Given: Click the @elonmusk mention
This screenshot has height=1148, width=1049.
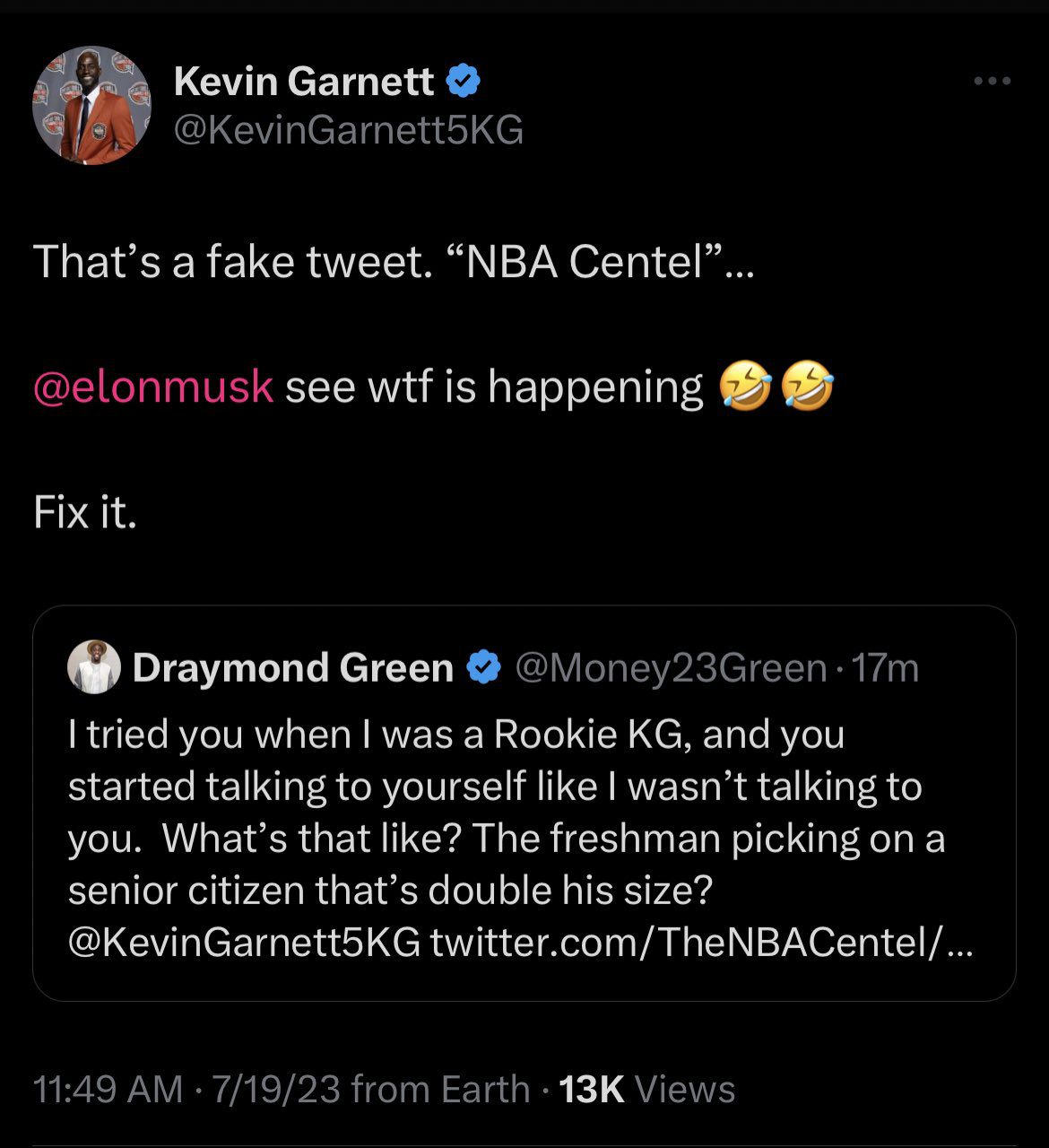Looking at the screenshot, I should (x=153, y=387).
